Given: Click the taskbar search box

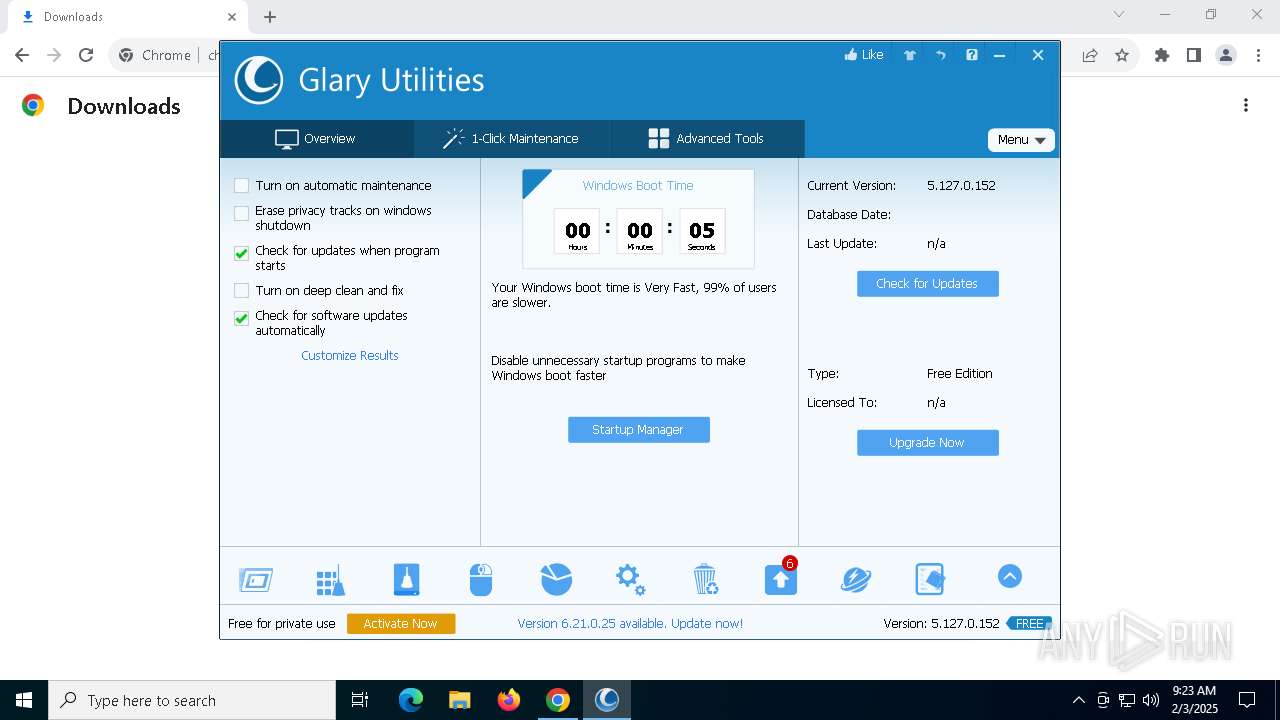Looking at the screenshot, I should [x=192, y=700].
